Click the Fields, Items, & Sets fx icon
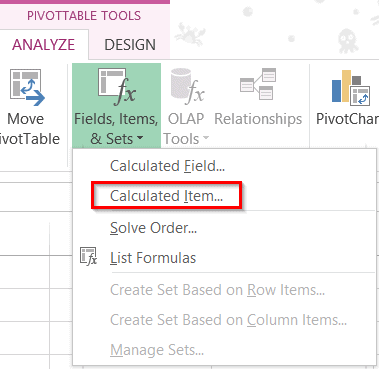379x369 pixels. coord(117,86)
